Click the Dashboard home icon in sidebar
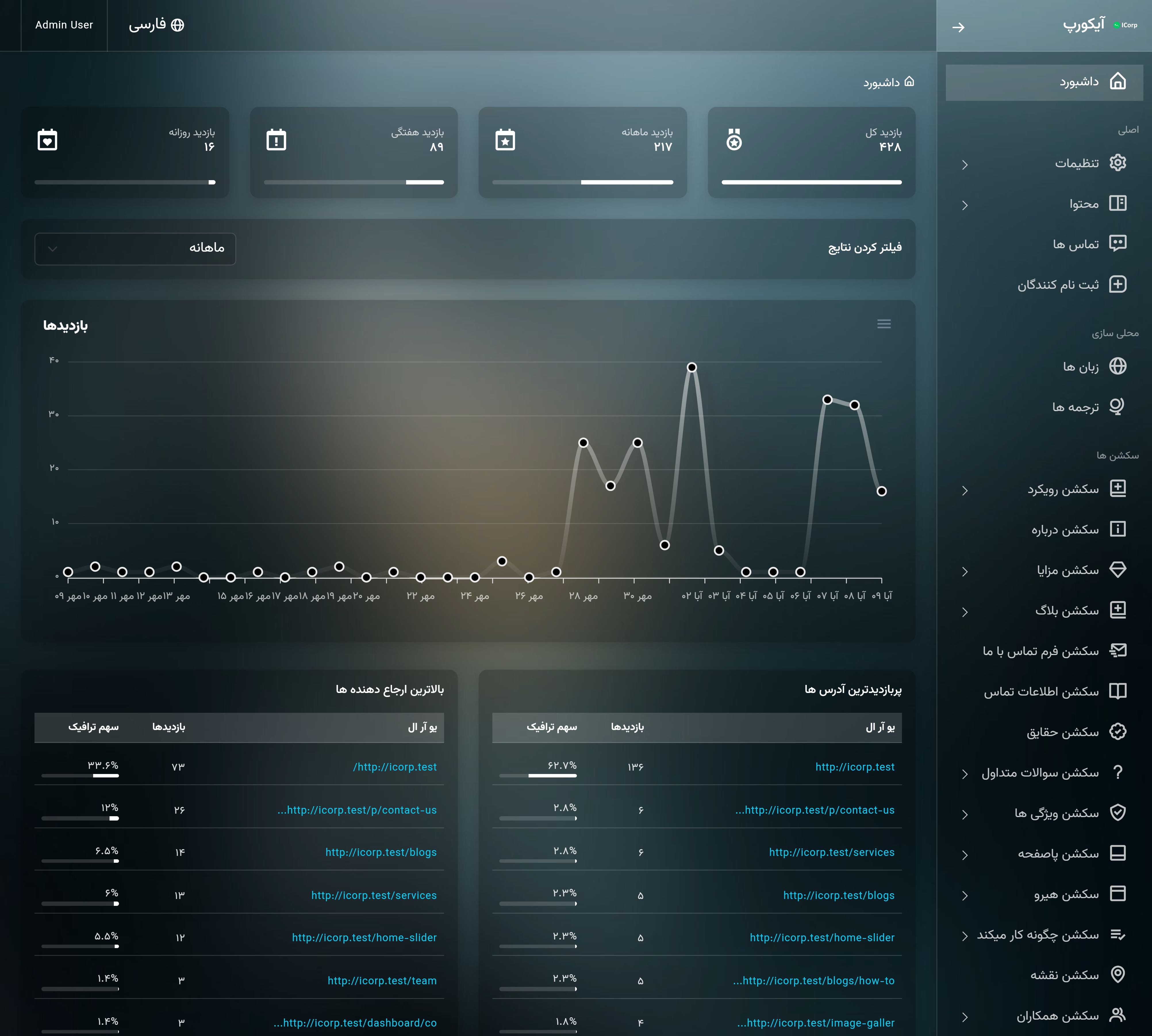Screen dimensions: 1152x1036 point(1117,81)
